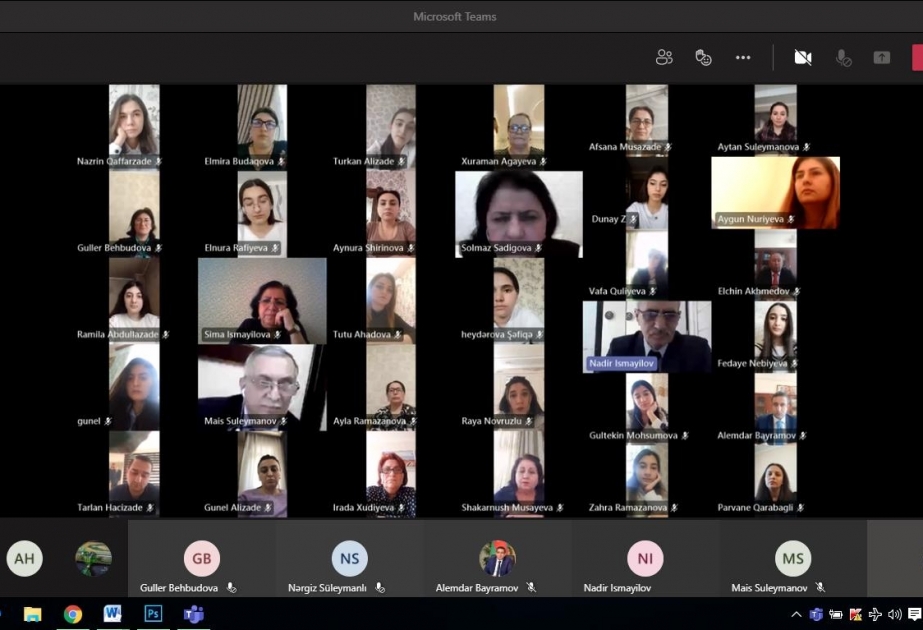Click microphone icon beside Guller Behbudova name
This screenshot has height=630, width=923.
(231, 588)
